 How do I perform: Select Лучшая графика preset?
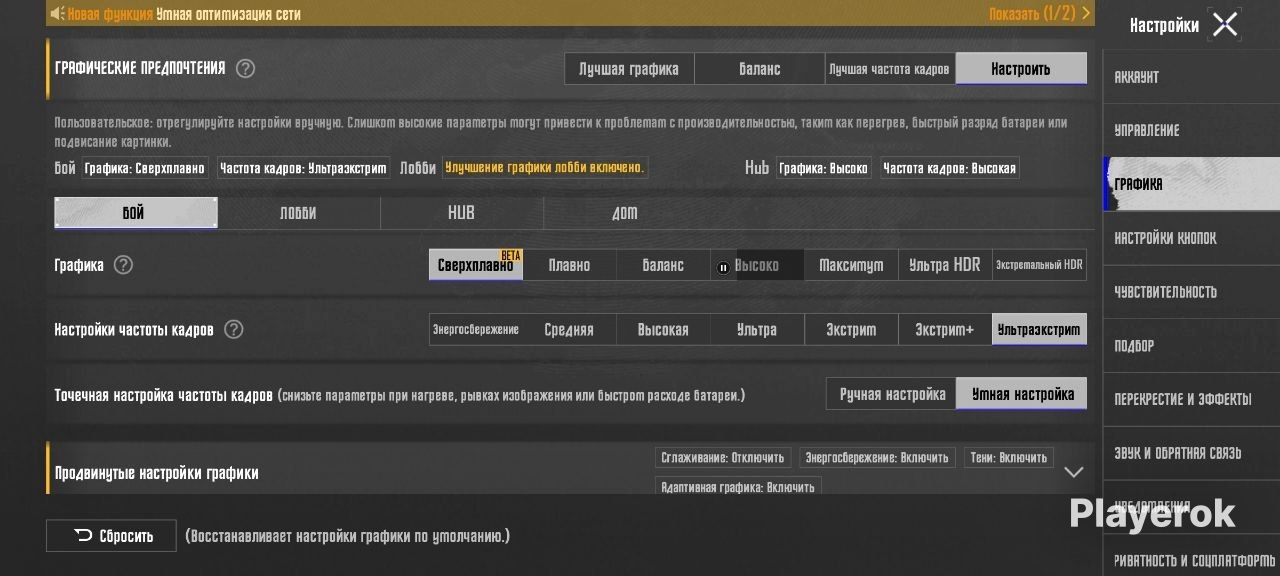[x=629, y=69]
